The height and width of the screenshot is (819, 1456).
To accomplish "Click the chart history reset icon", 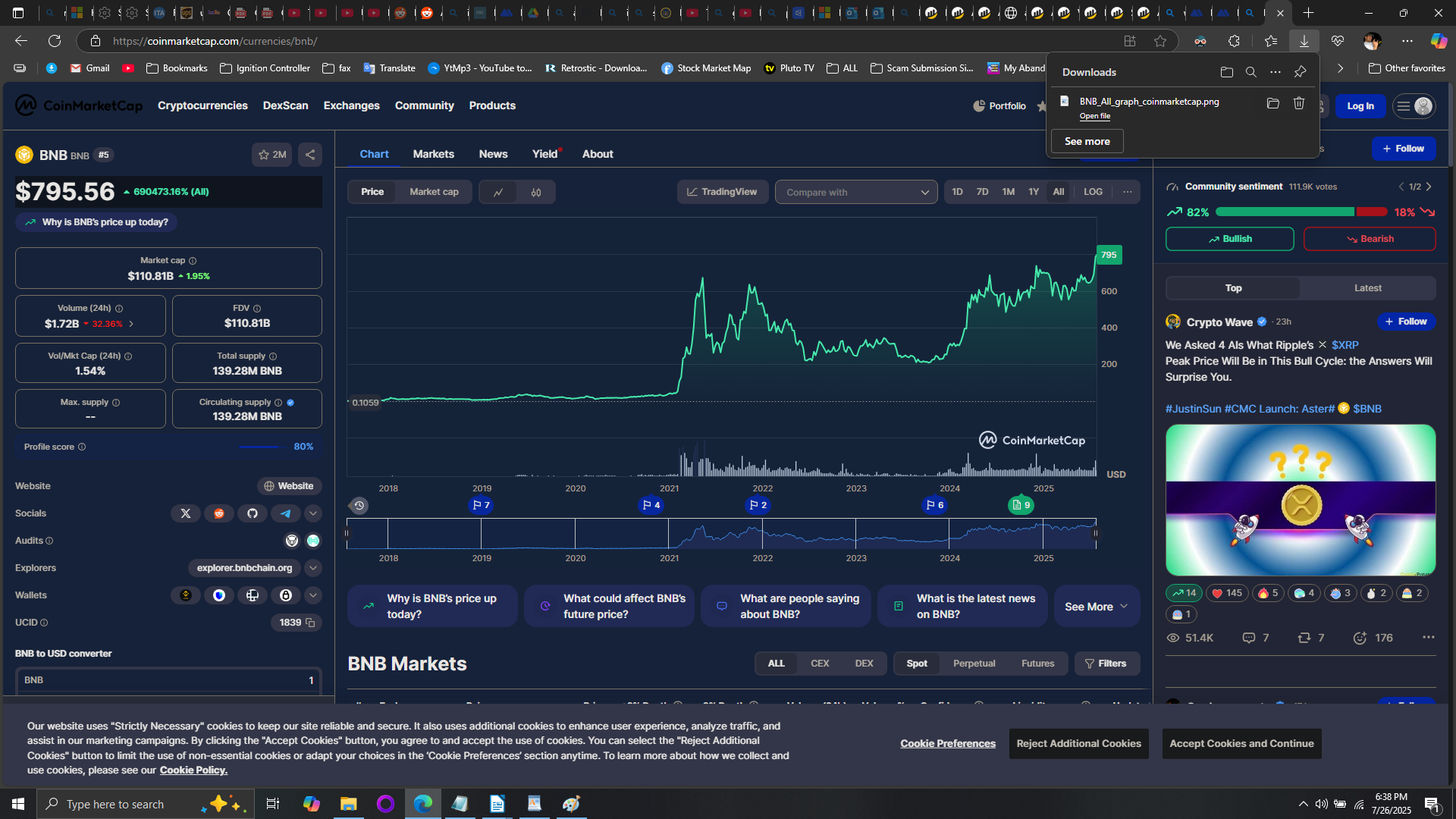I will pos(359,505).
